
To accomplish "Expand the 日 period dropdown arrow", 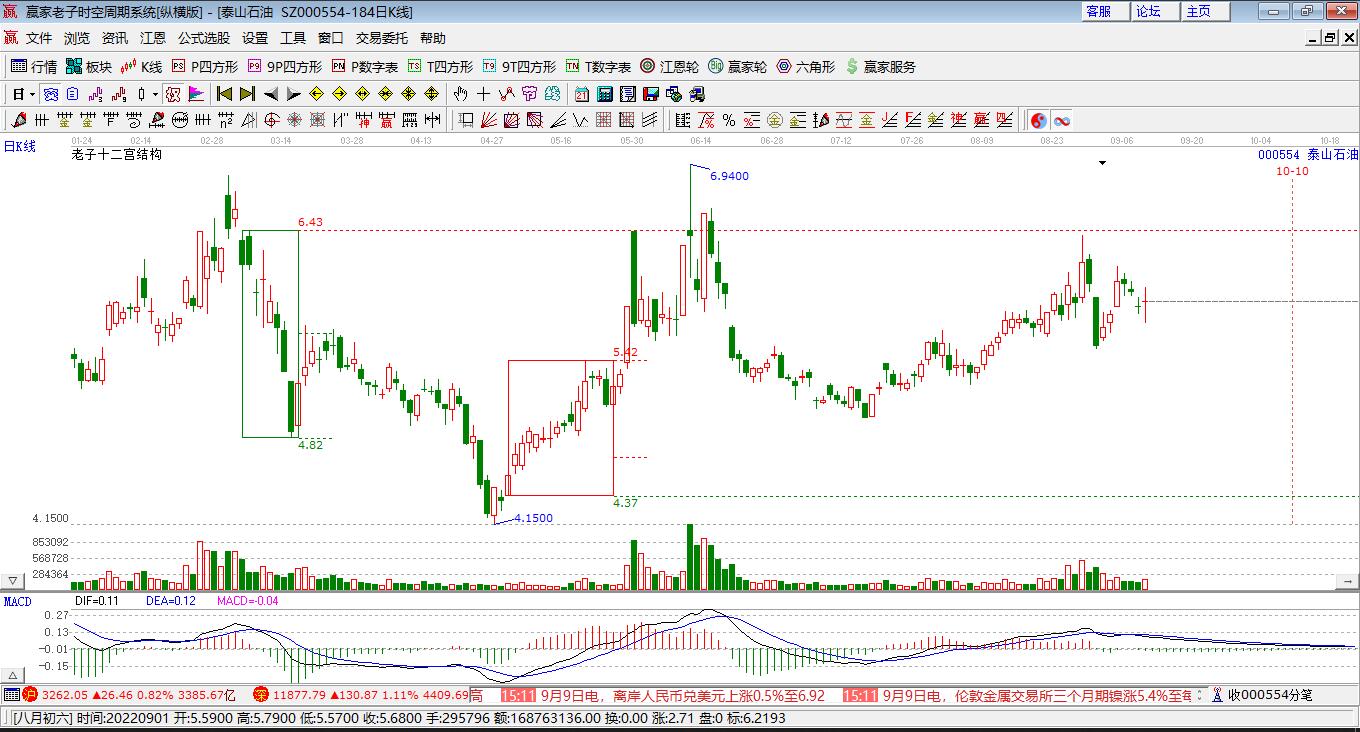I will coord(32,94).
